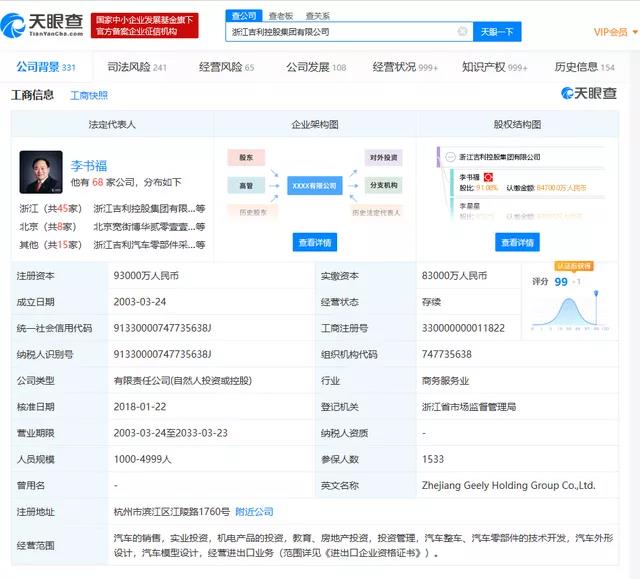This screenshot has height=579, width=640.
Task: Click business term 2003-03-24至2033-03-23
Action: [171, 433]
